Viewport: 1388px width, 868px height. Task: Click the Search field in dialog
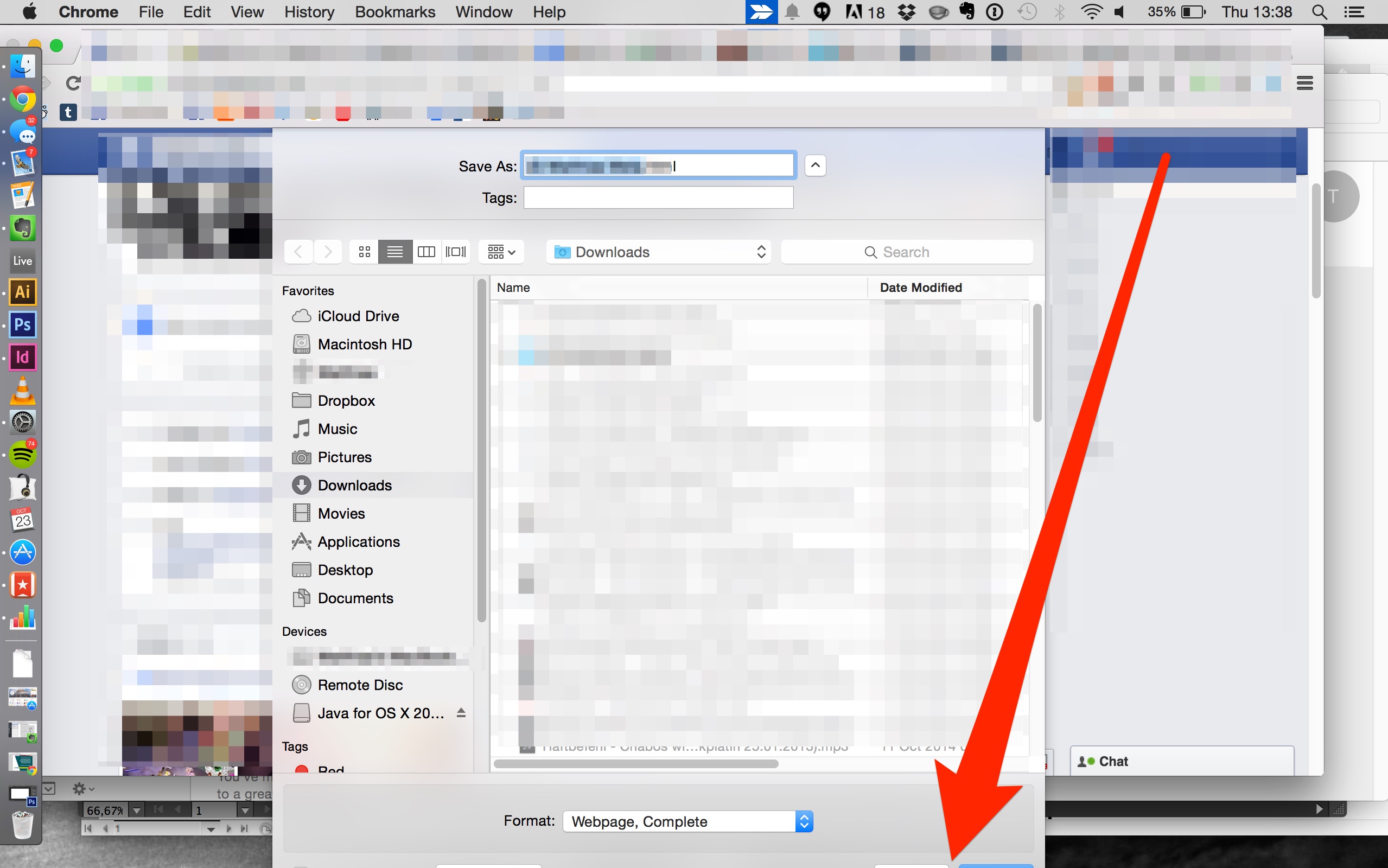906,251
